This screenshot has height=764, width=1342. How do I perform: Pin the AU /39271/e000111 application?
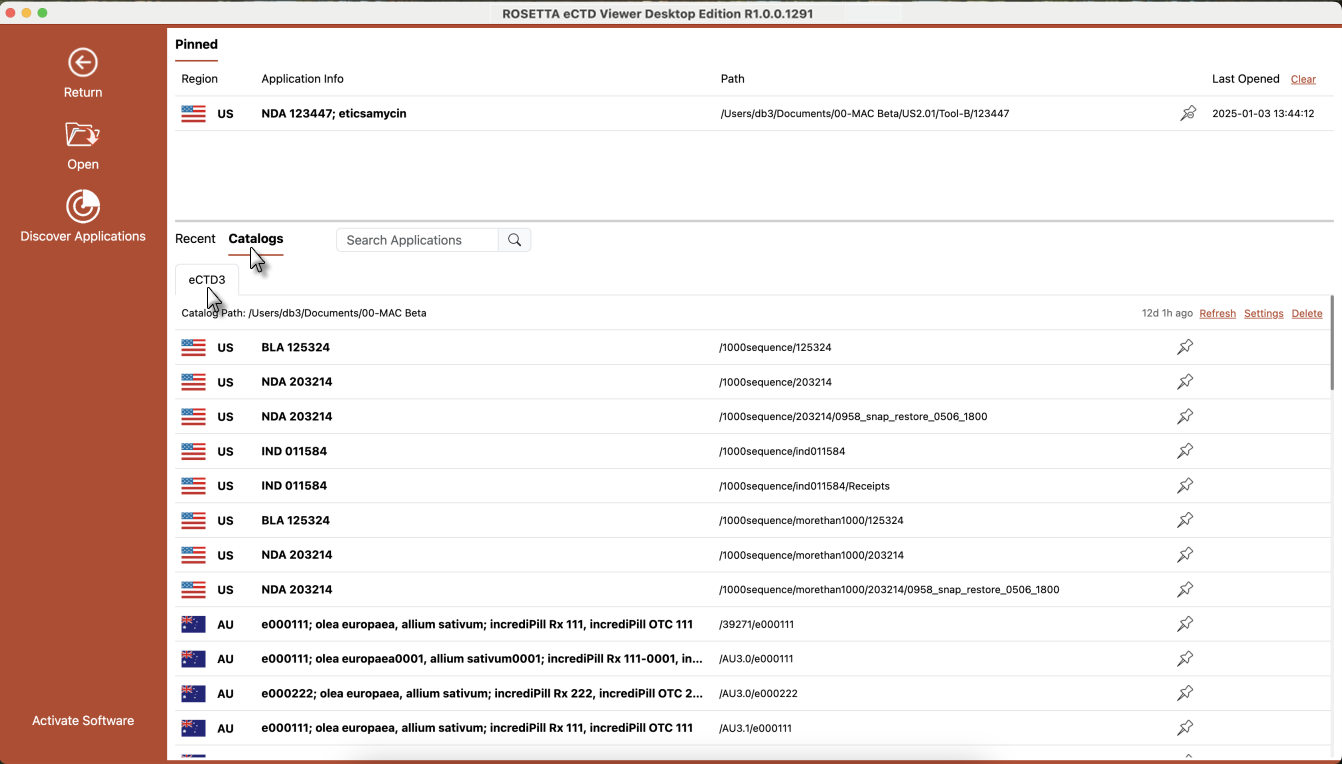pyautogui.click(x=1185, y=624)
